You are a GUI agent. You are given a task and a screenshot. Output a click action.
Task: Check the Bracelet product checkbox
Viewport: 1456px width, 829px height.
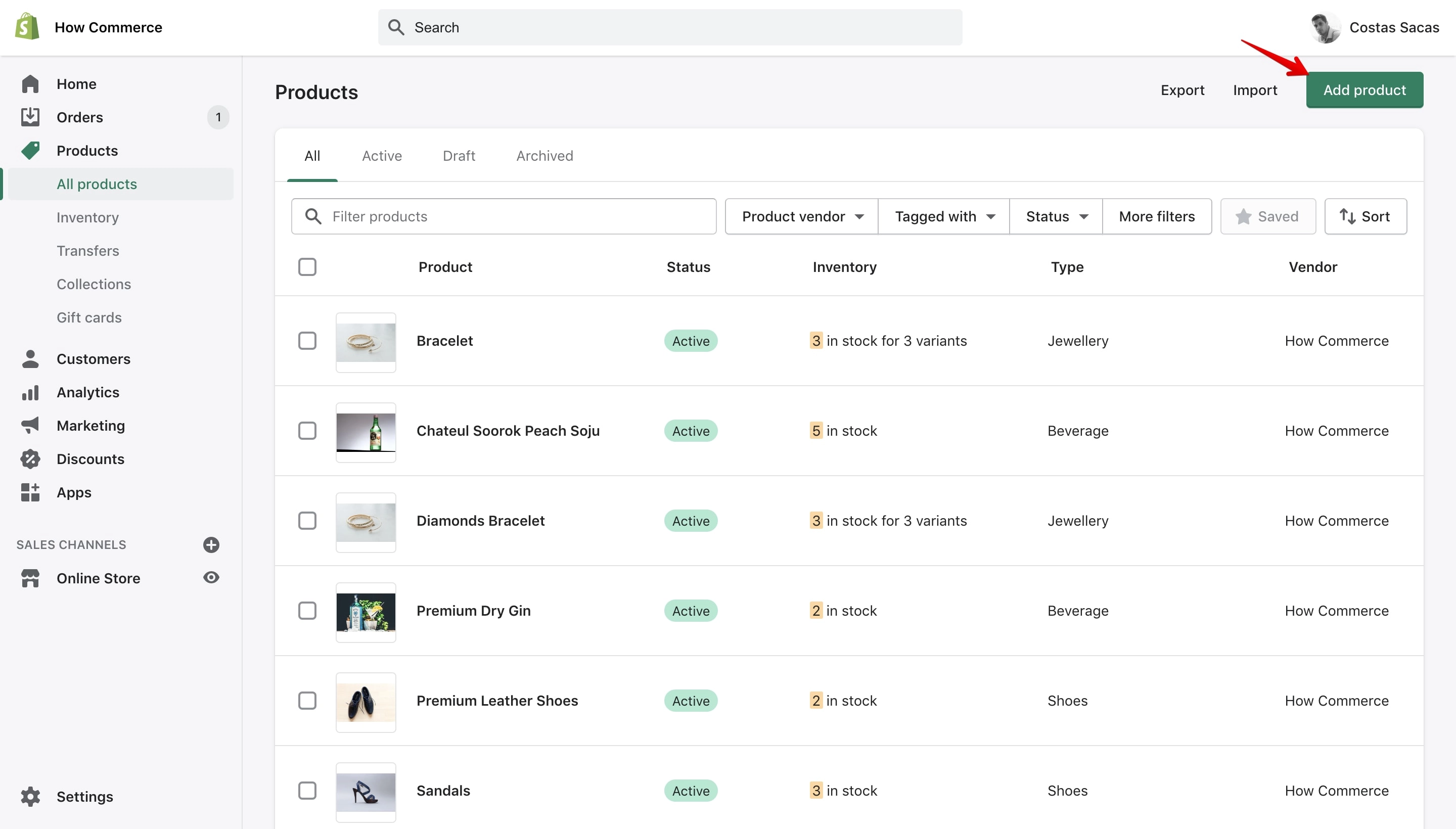307,341
